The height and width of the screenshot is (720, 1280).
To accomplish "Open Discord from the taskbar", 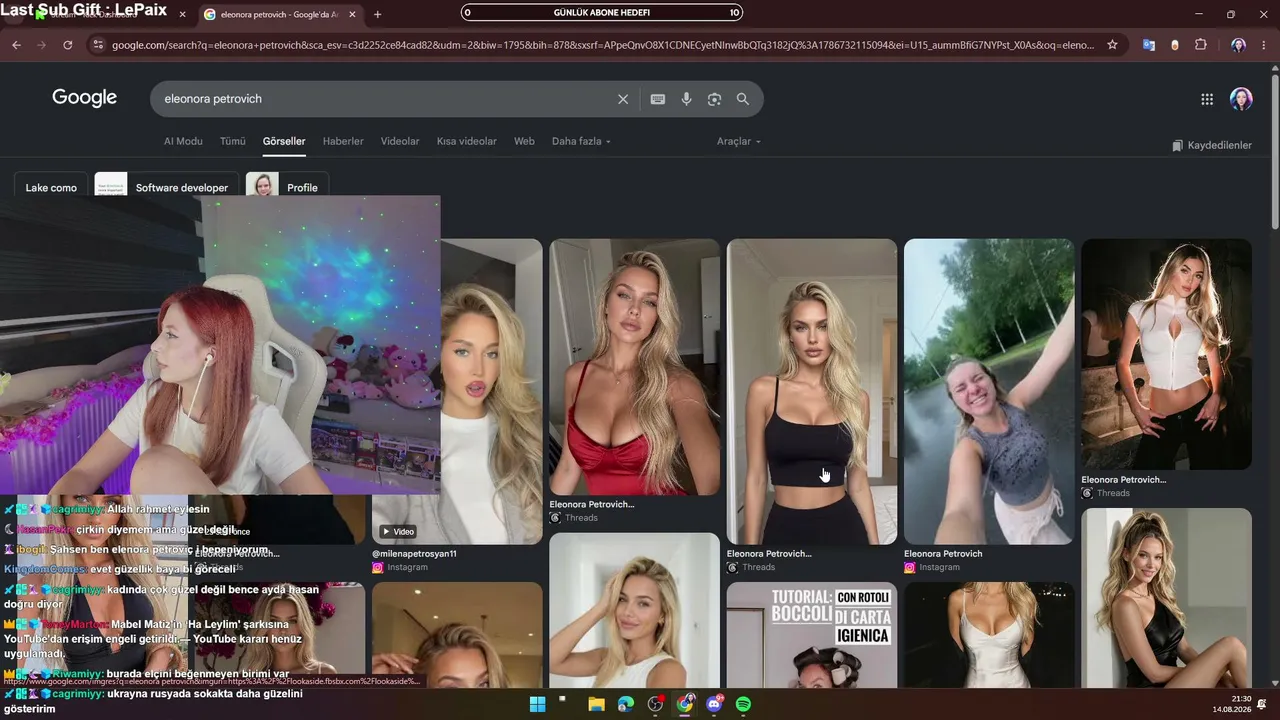I will click(714, 704).
